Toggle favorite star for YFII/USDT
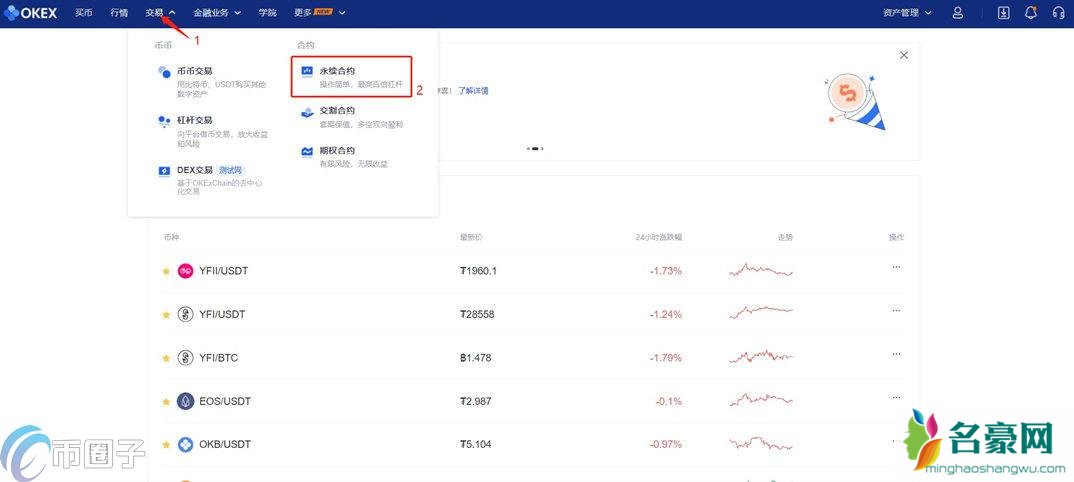The height and width of the screenshot is (482, 1074). (x=166, y=271)
